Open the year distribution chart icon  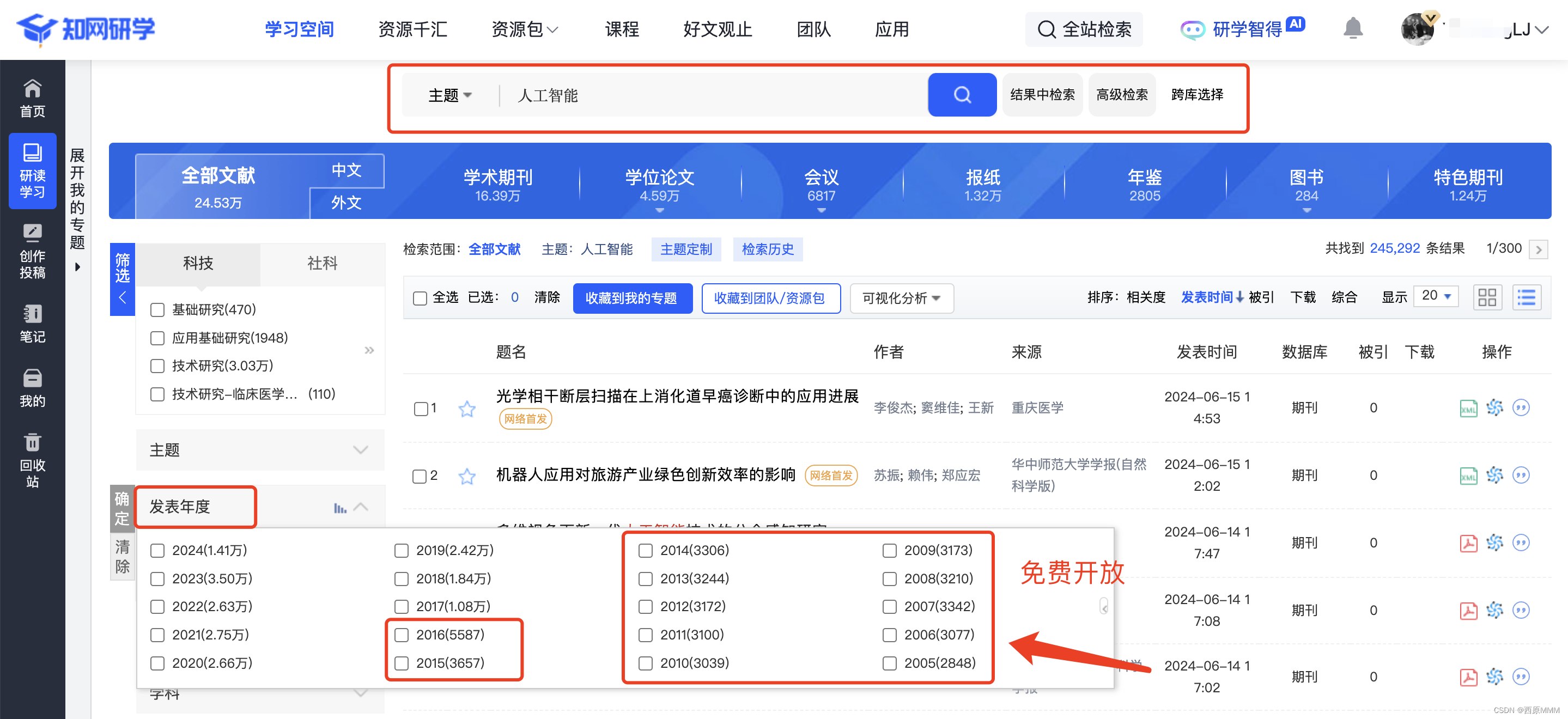[x=339, y=507]
